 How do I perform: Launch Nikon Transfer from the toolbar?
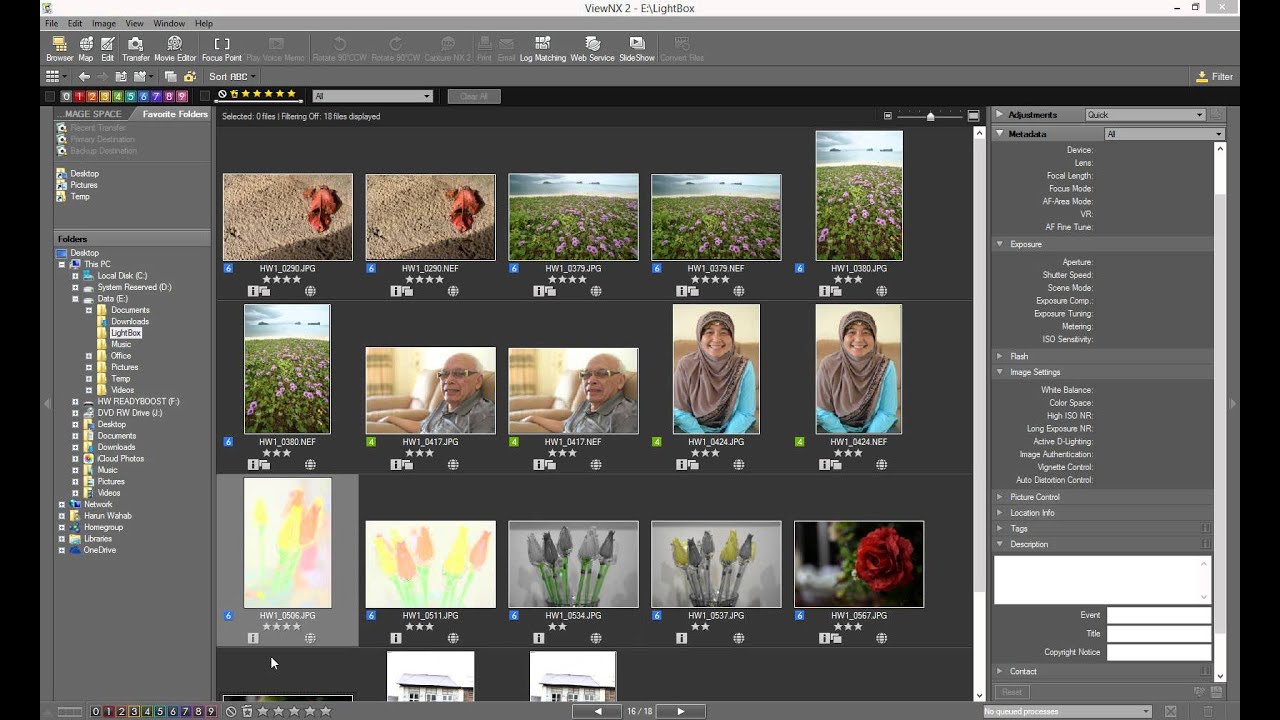point(136,49)
